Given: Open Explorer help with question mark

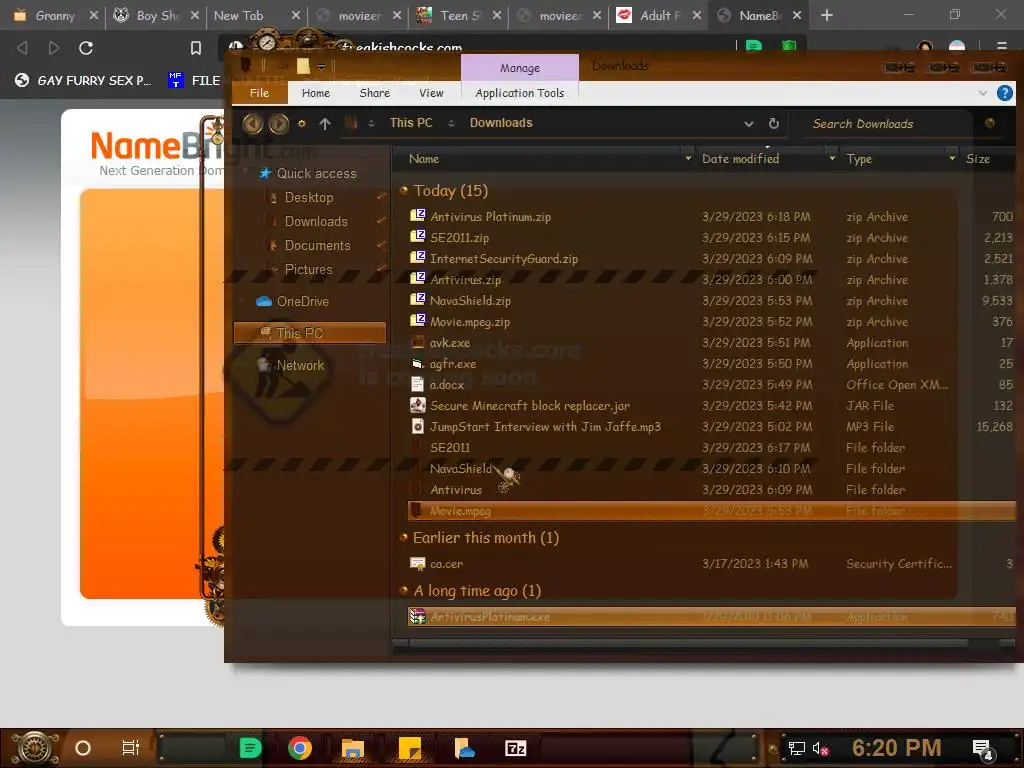Looking at the screenshot, I should tap(1004, 93).
